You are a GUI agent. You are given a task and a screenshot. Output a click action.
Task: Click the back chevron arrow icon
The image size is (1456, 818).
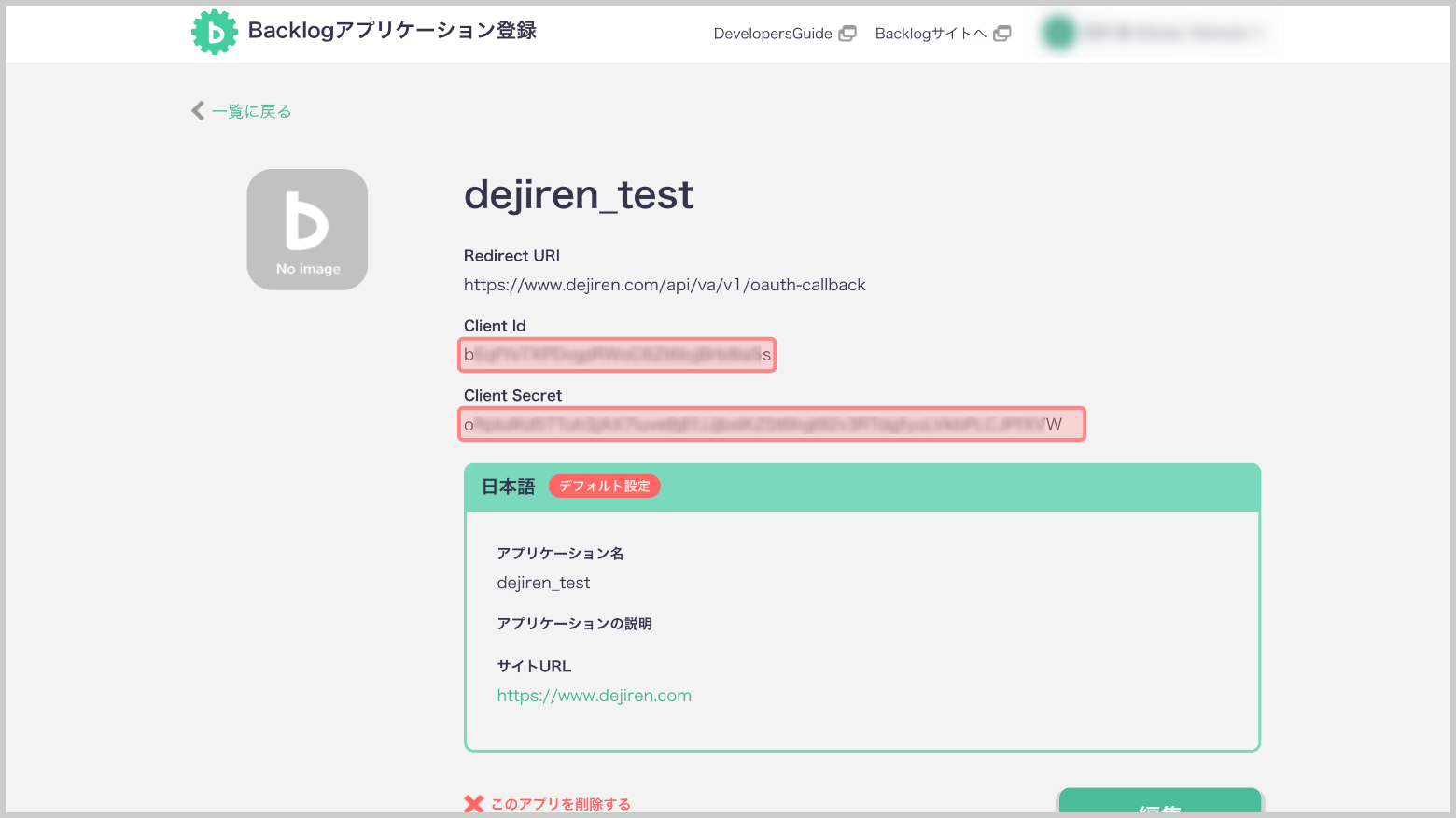(x=198, y=111)
